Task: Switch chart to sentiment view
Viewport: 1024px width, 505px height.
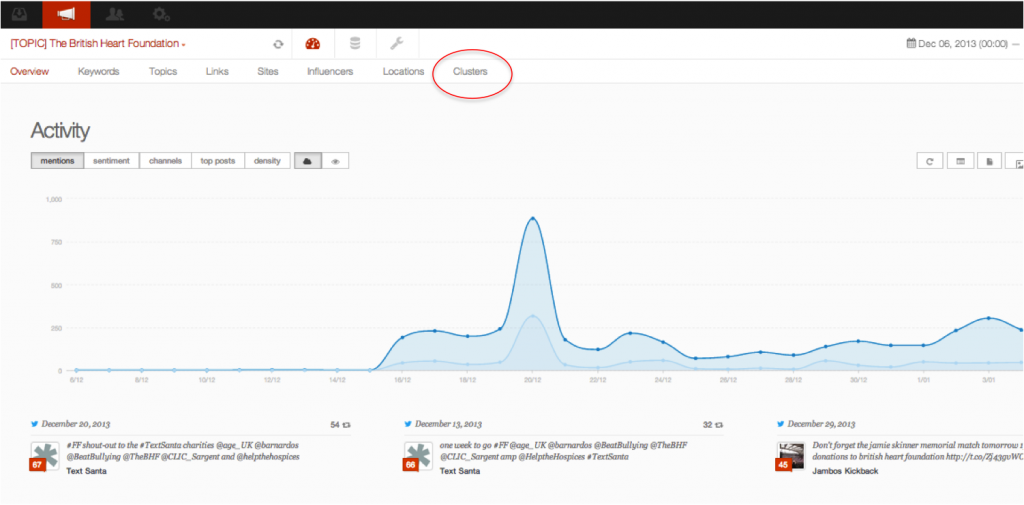Action: pos(111,161)
